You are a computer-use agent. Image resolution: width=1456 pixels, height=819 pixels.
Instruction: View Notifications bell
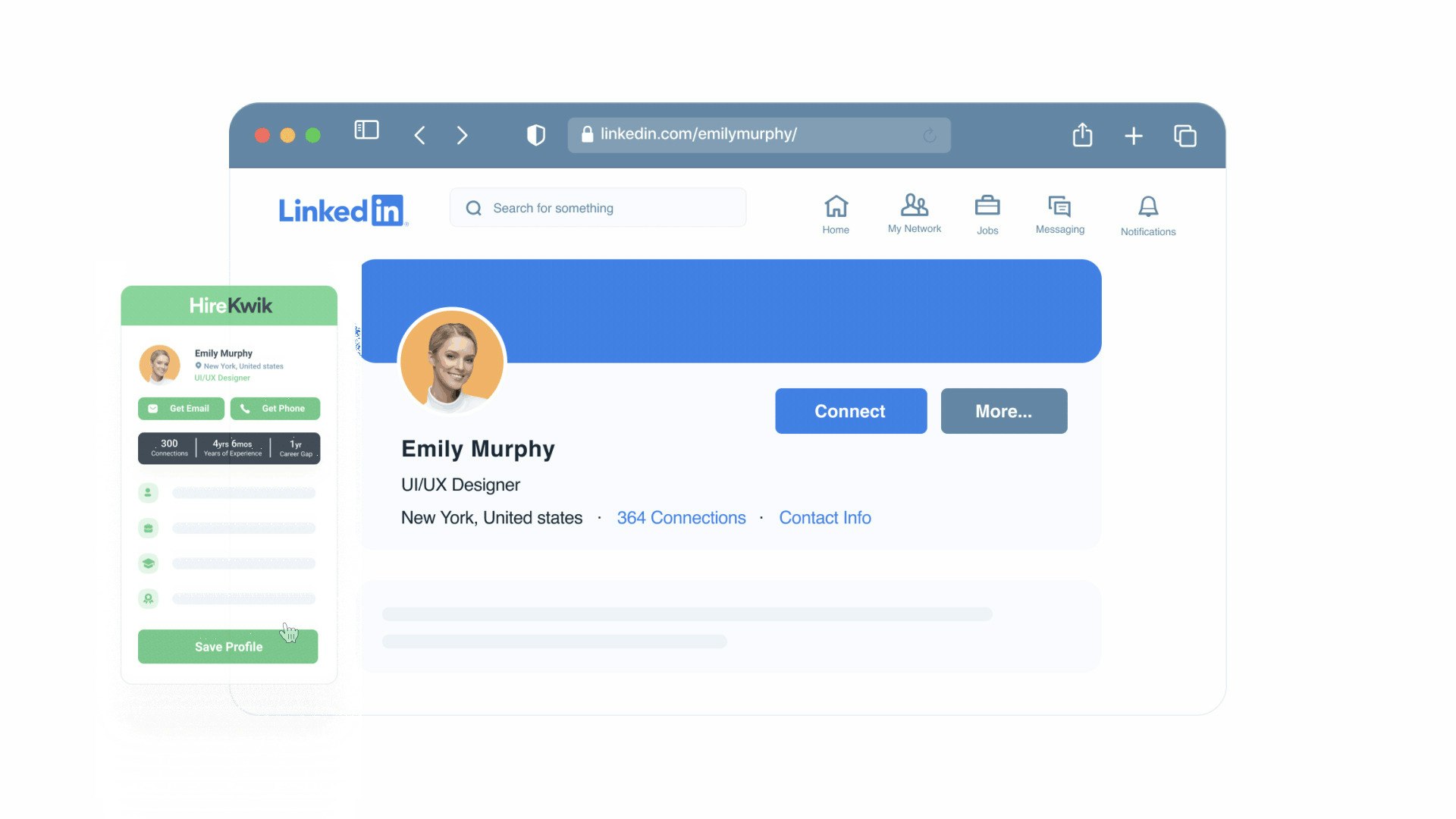coord(1147,215)
